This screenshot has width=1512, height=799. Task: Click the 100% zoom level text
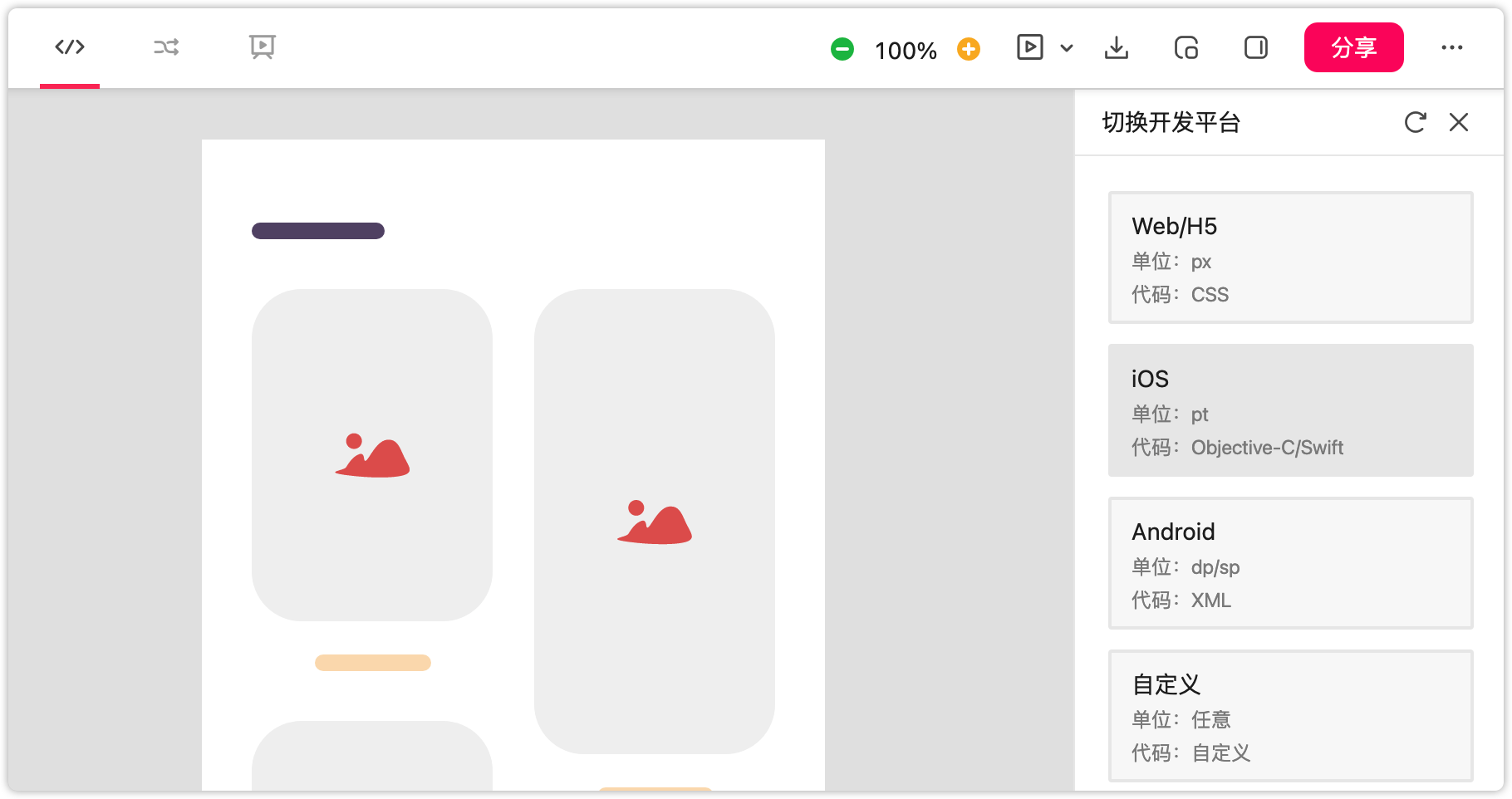[x=906, y=51]
